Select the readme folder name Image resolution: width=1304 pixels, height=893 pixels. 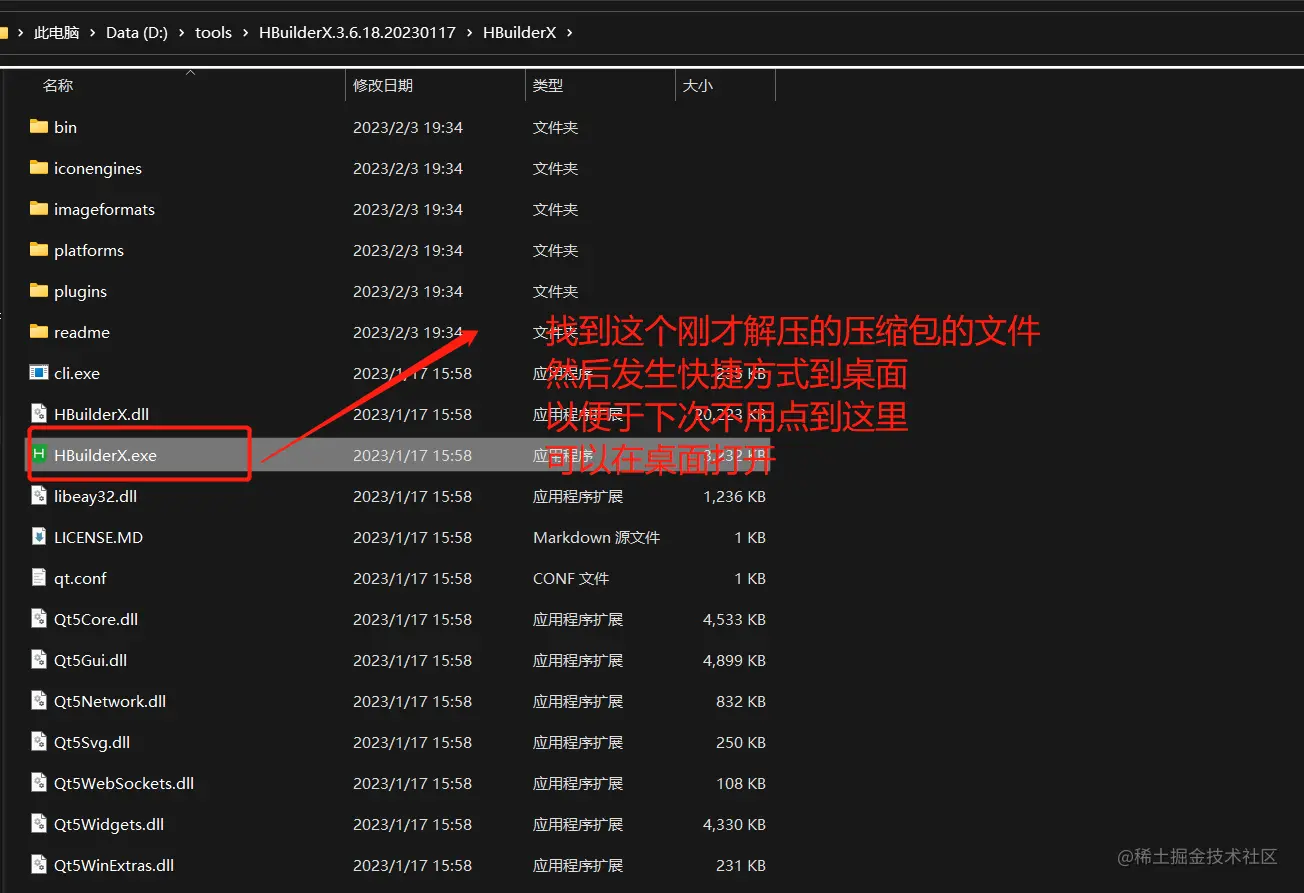[x=82, y=332]
